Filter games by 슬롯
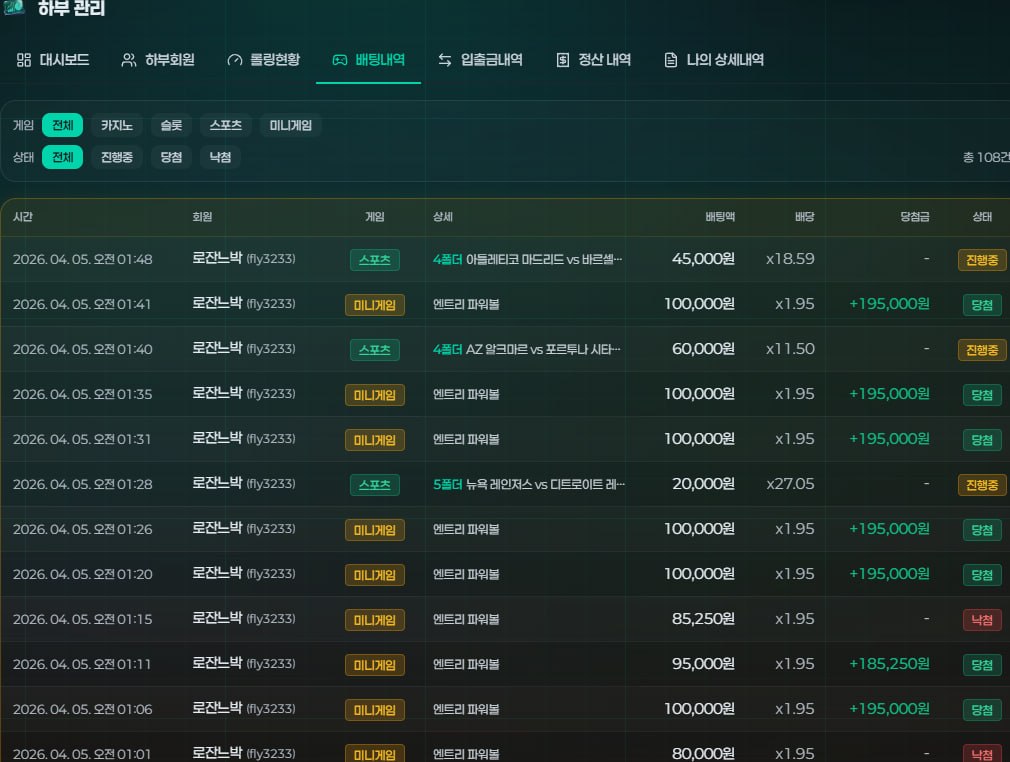The height and width of the screenshot is (762, 1010). click(x=171, y=126)
